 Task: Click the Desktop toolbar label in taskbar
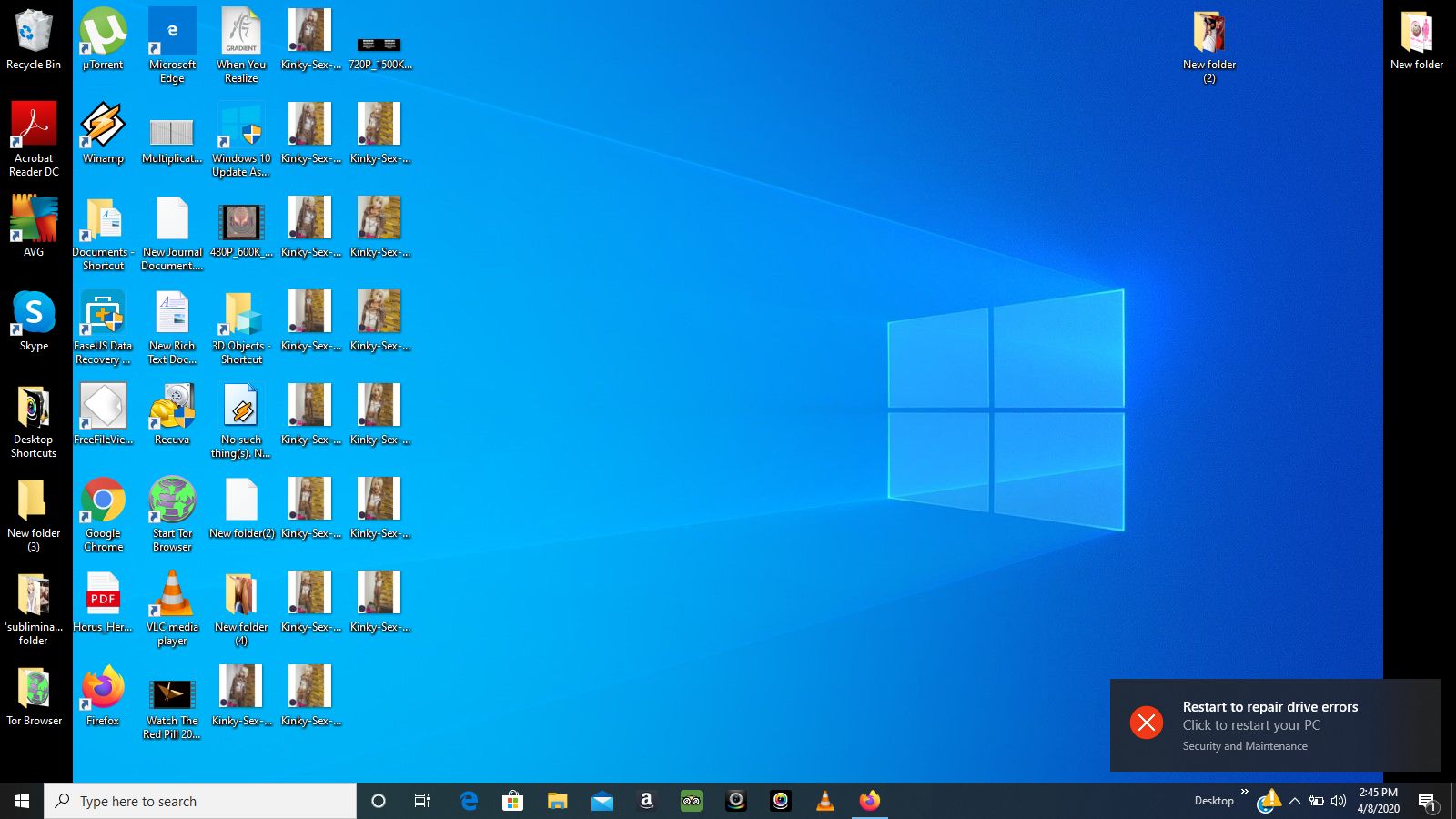pos(1214,801)
